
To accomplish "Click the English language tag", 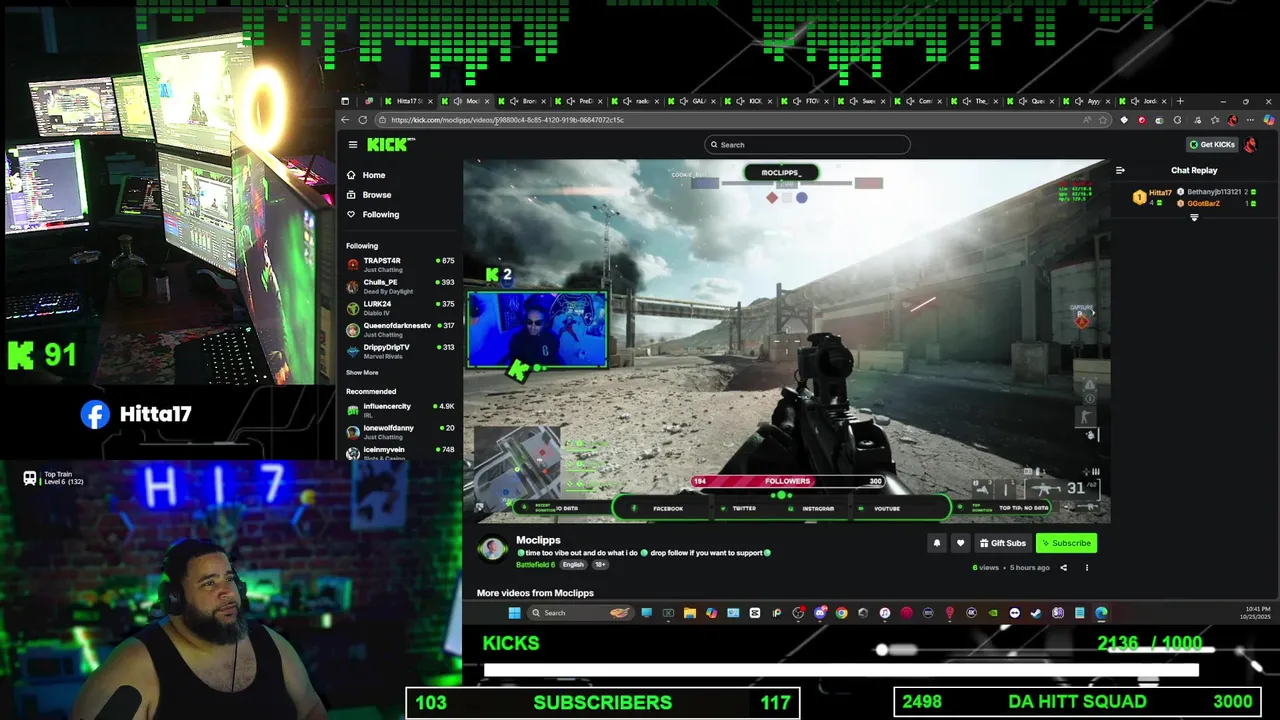I will [x=573, y=565].
